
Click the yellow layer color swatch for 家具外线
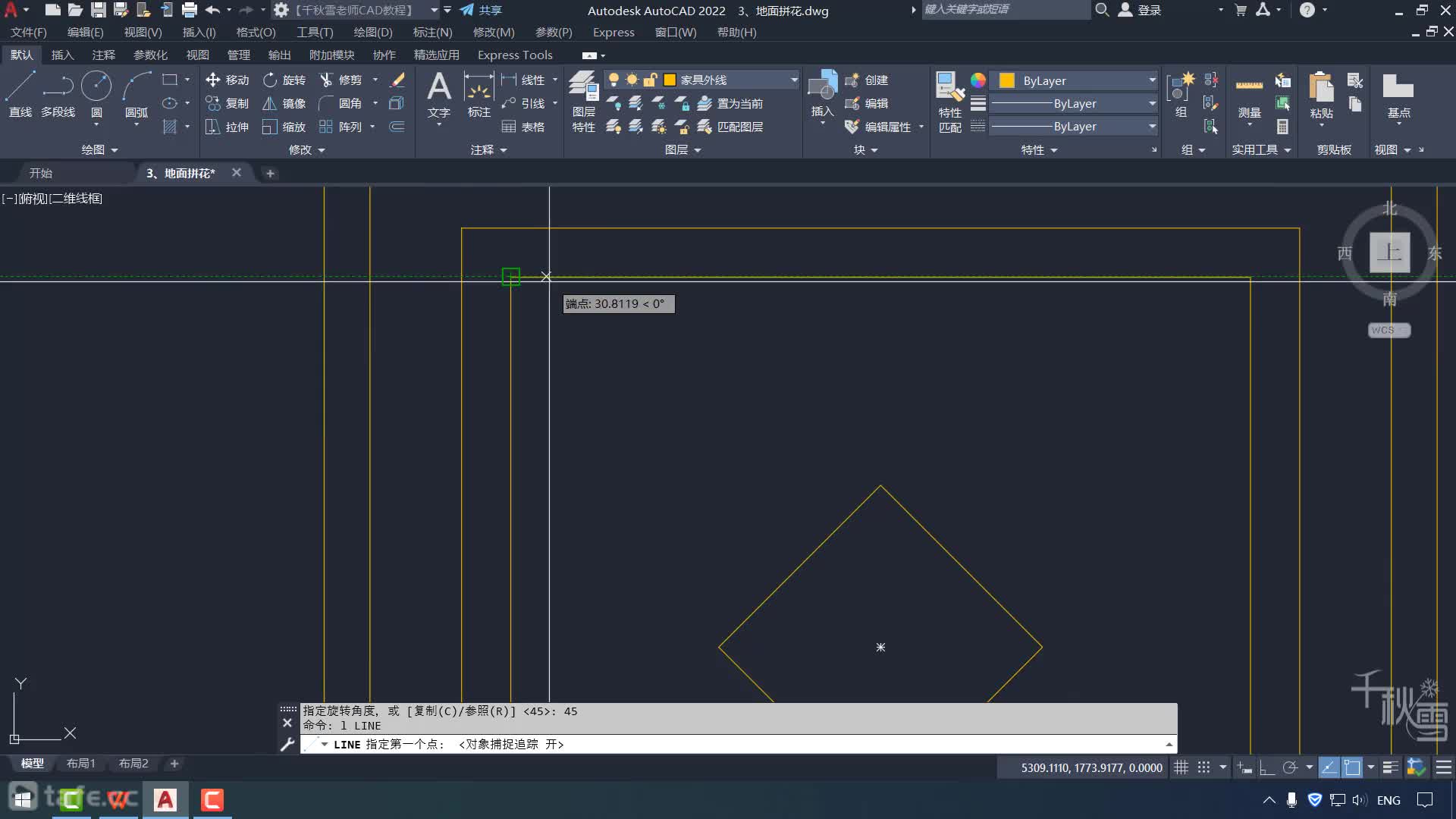(x=670, y=80)
